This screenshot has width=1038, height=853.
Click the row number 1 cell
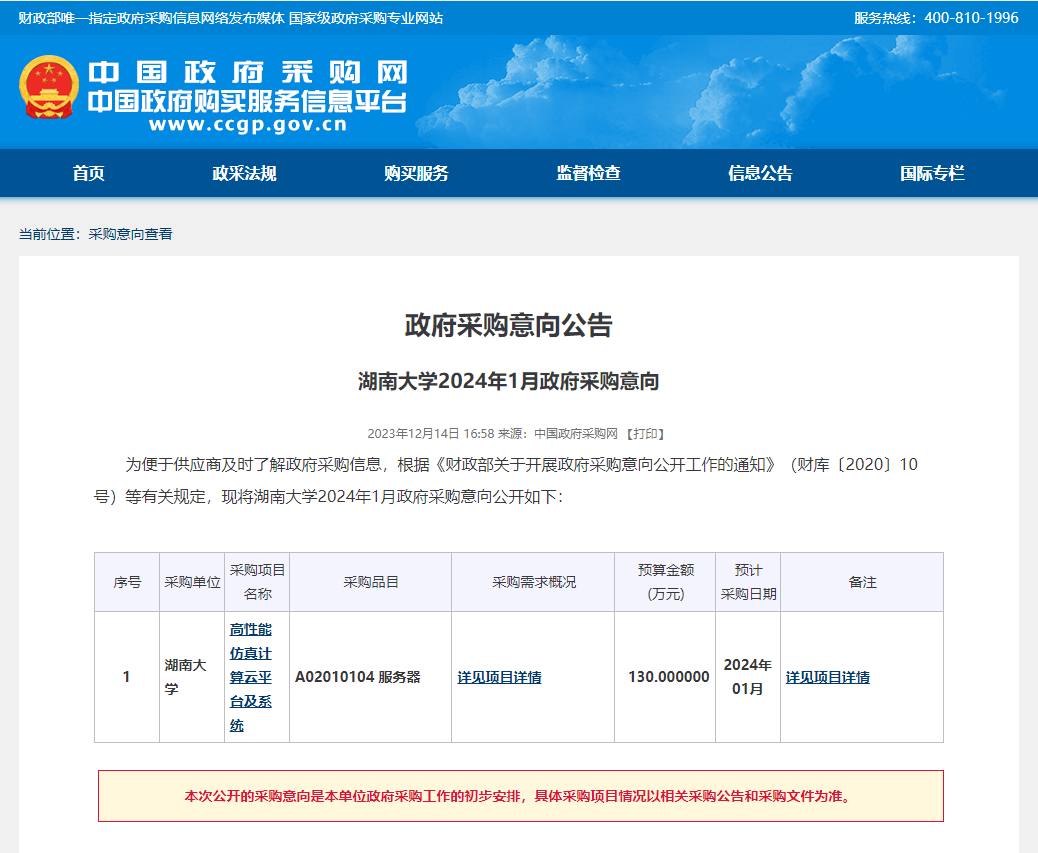tap(127, 677)
